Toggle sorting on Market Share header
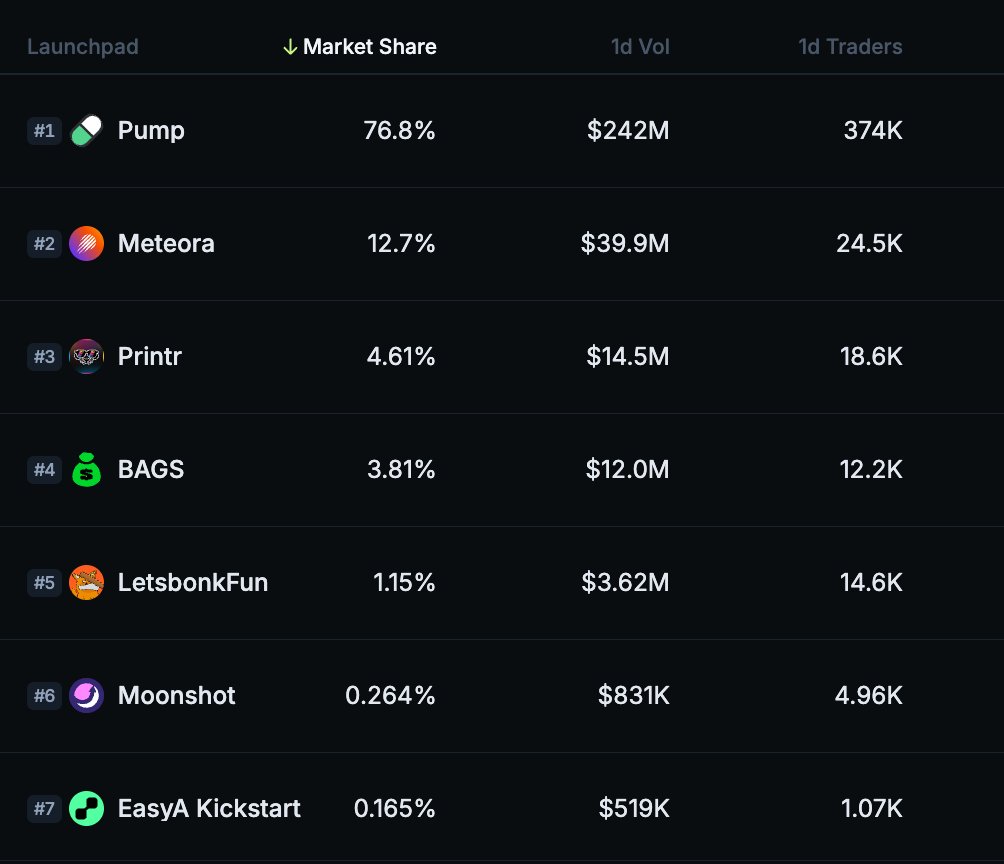 click(x=369, y=47)
